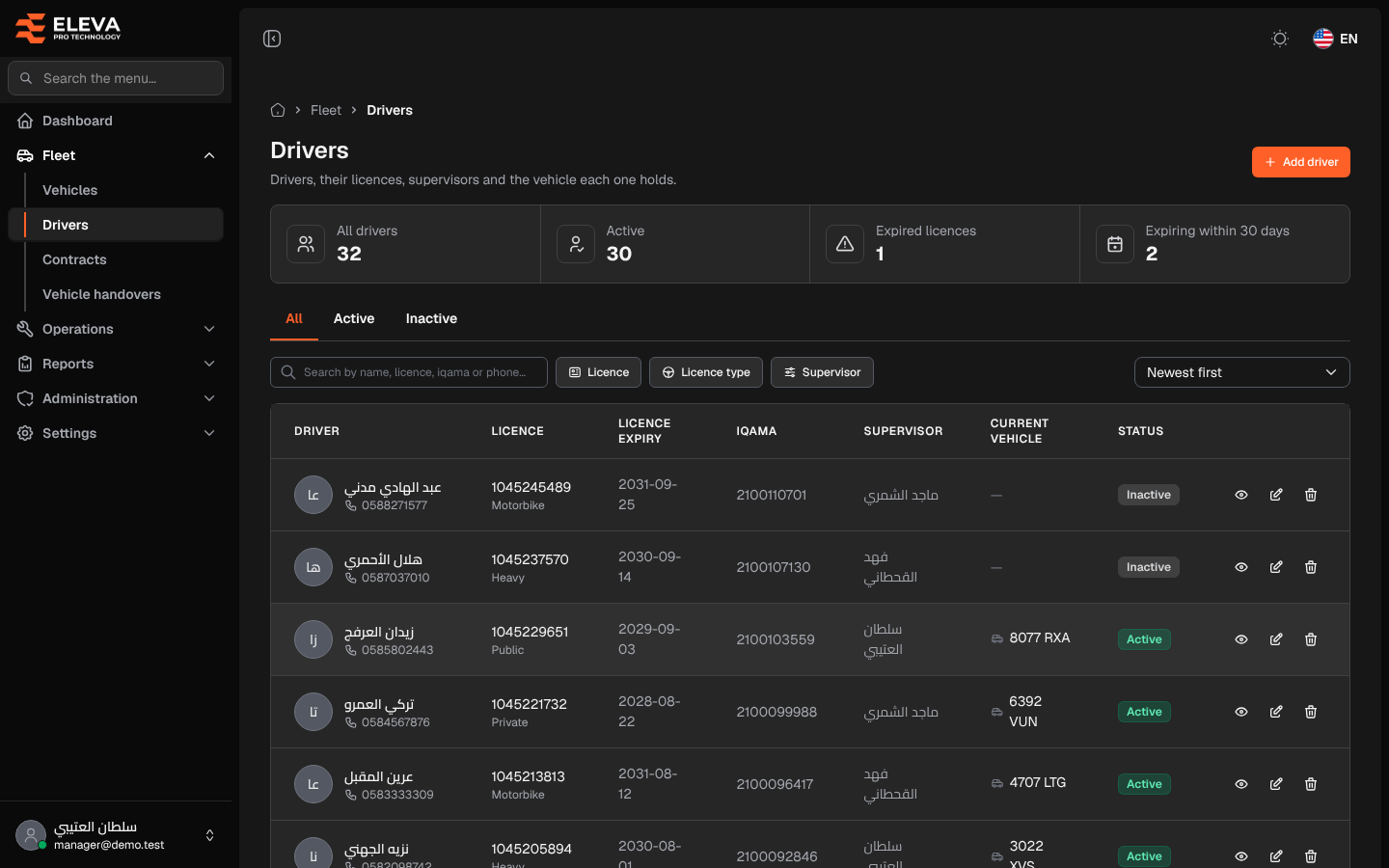Switch to the Inactive tab

click(431, 318)
